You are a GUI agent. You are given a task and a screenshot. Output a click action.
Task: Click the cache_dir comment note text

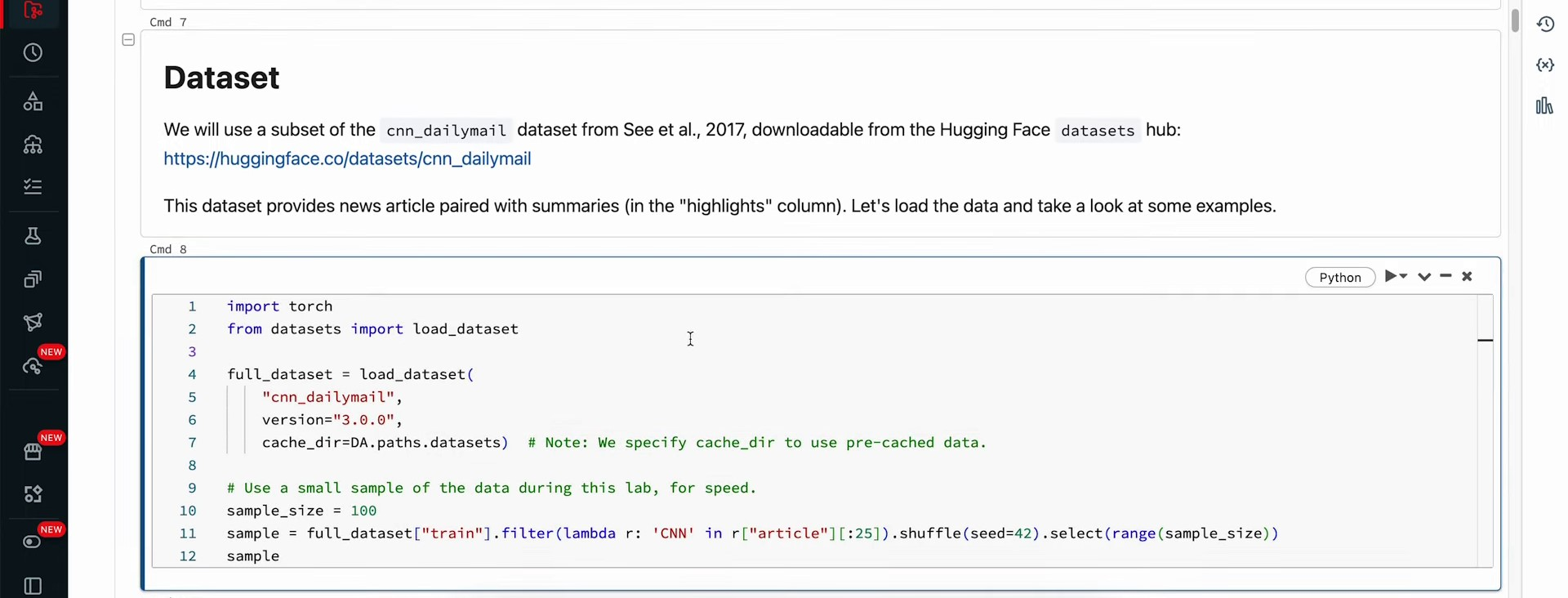[x=757, y=443]
